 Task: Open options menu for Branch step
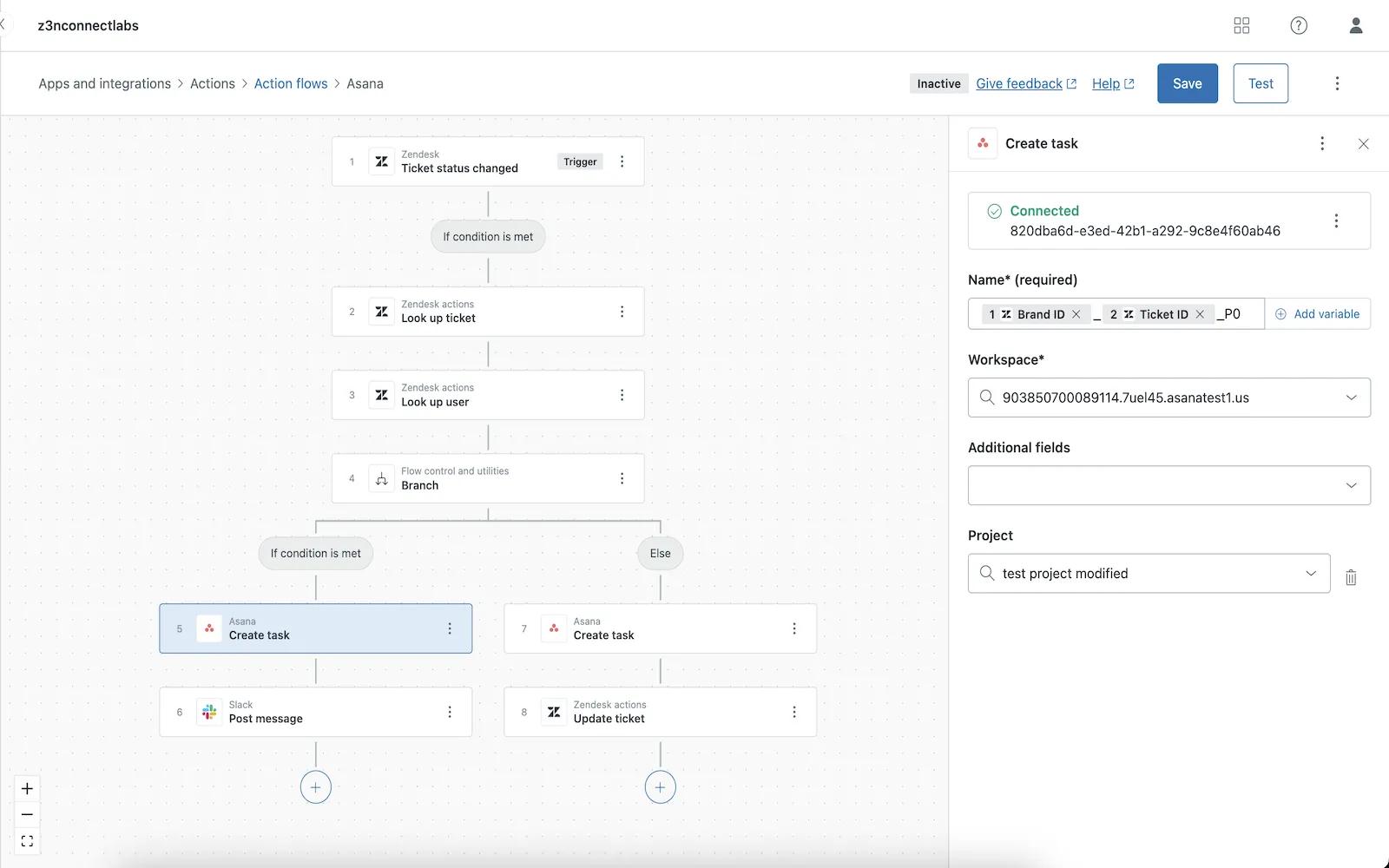pos(622,478)
